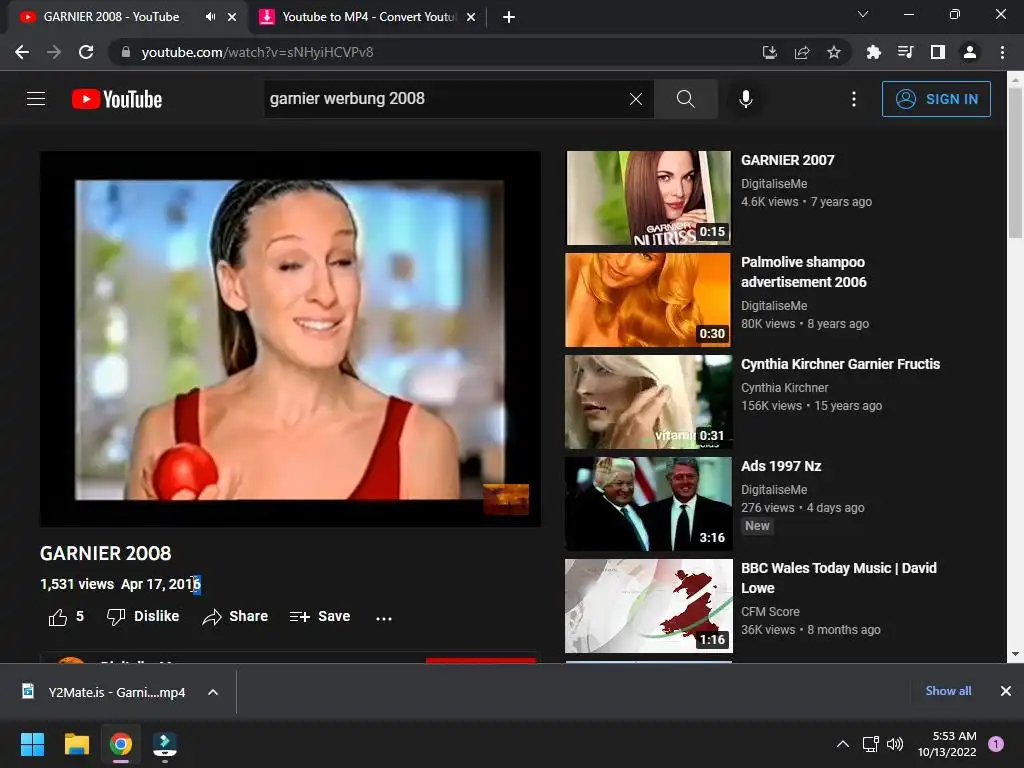Viewport: 1024px width, 768px height.
Task: Clear the search box text
Action: pos(635,99)
